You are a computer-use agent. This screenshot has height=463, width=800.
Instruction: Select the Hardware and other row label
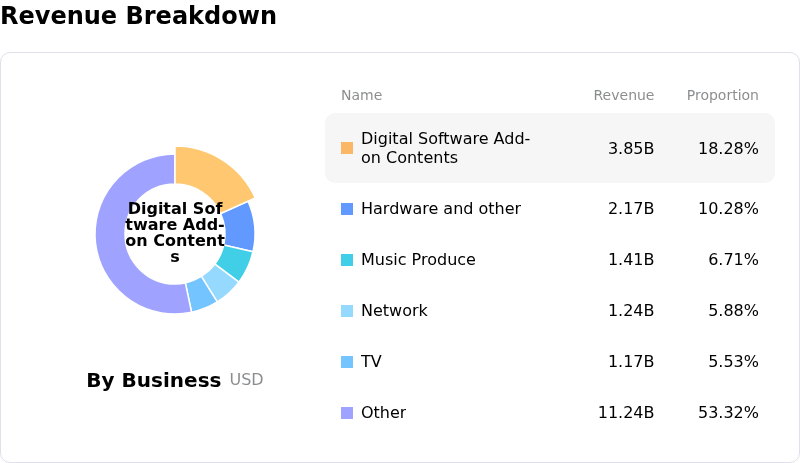440,209
